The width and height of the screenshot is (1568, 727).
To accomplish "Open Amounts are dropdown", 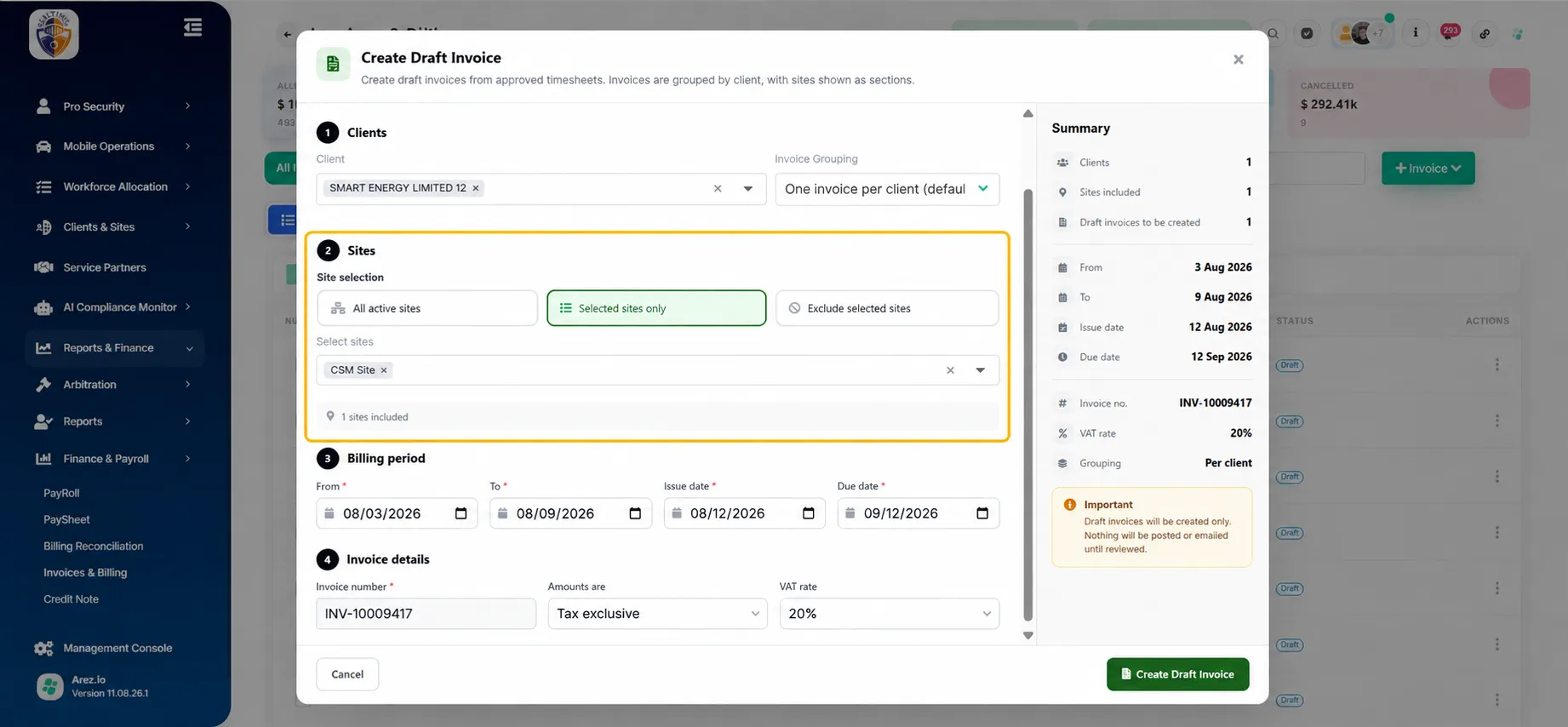I will [657, 614].
